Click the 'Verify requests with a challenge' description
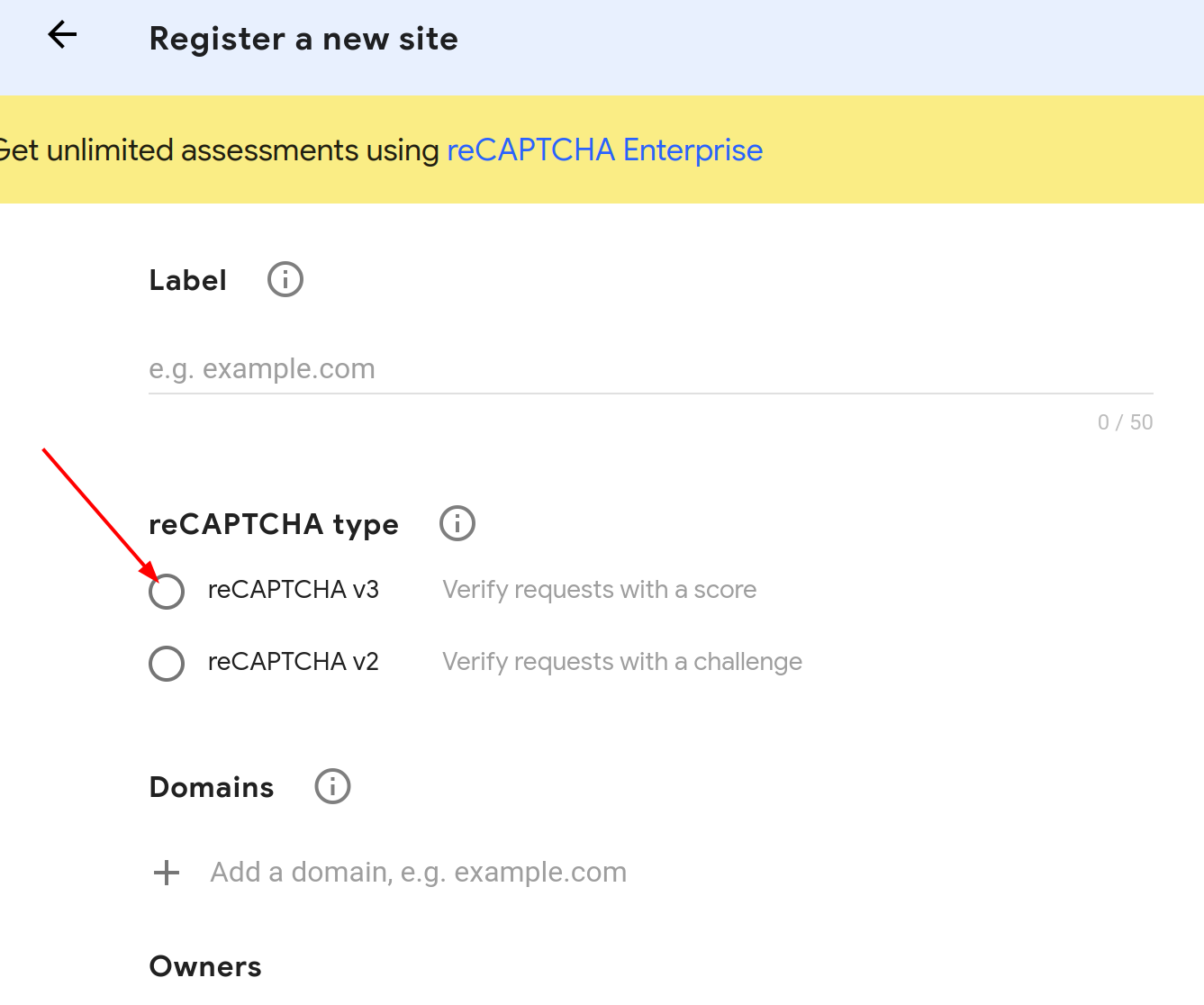Viewport: 1204px width, 1005px height. click(622, 662)
